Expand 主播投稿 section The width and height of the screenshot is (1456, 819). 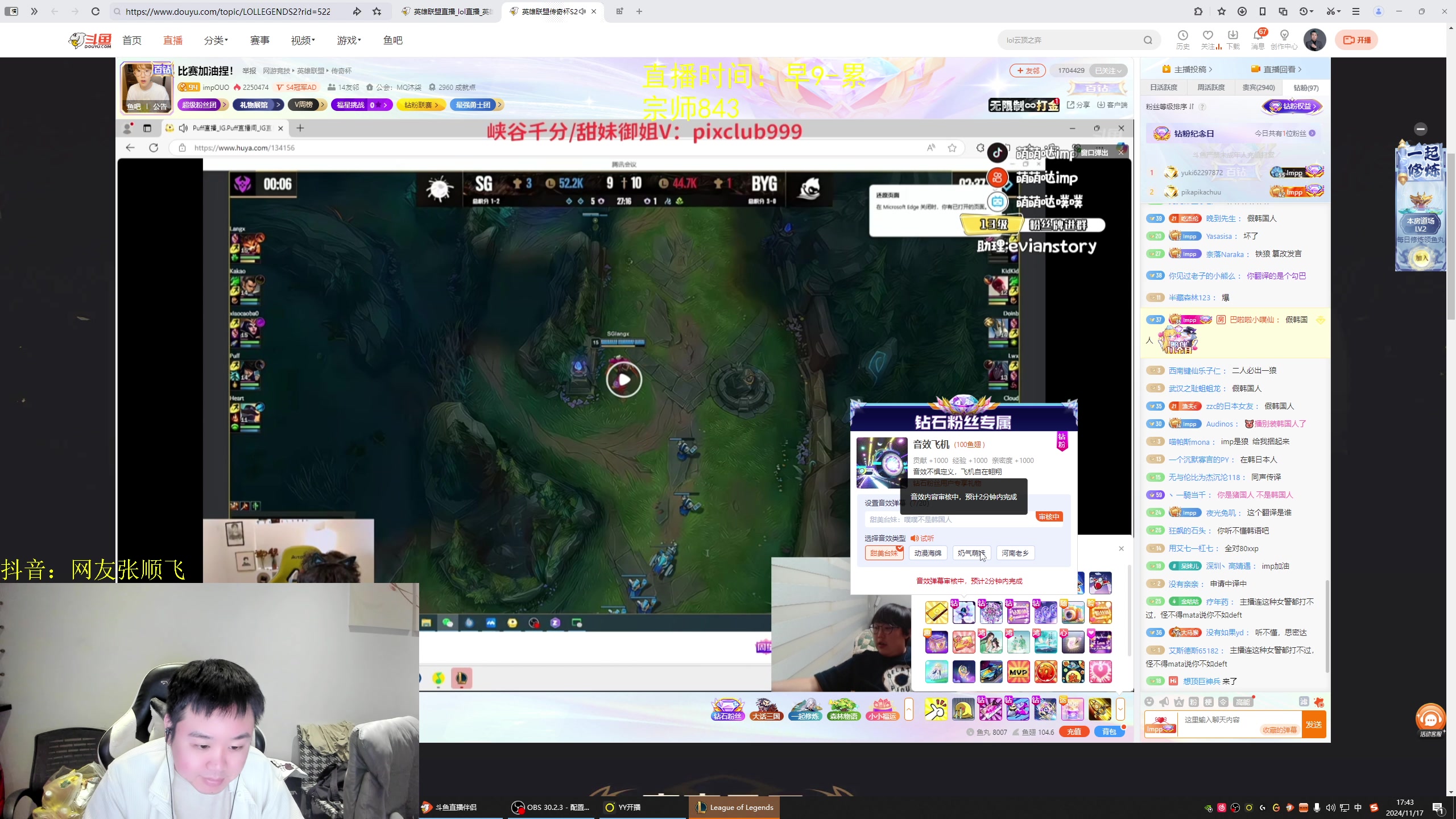(x=1188, y=69)
